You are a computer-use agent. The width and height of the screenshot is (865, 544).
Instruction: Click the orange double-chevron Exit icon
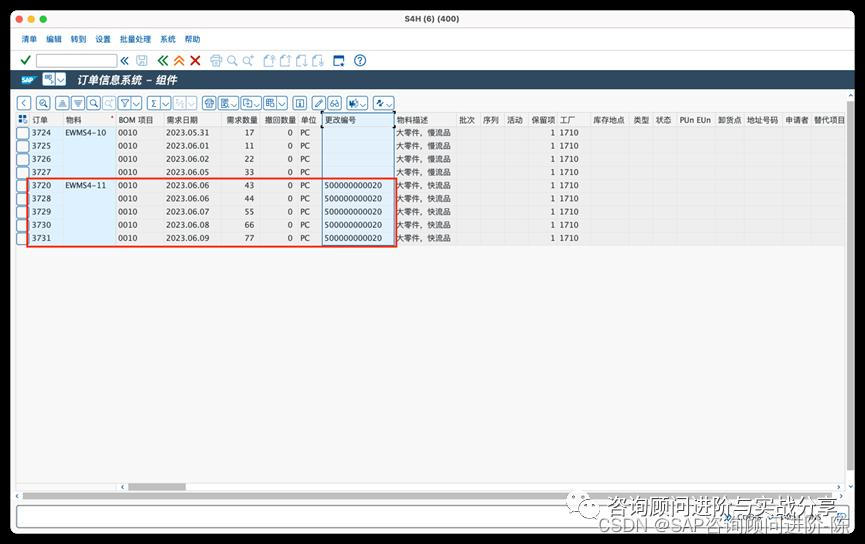pyautogui.click(x=179, y=61)
